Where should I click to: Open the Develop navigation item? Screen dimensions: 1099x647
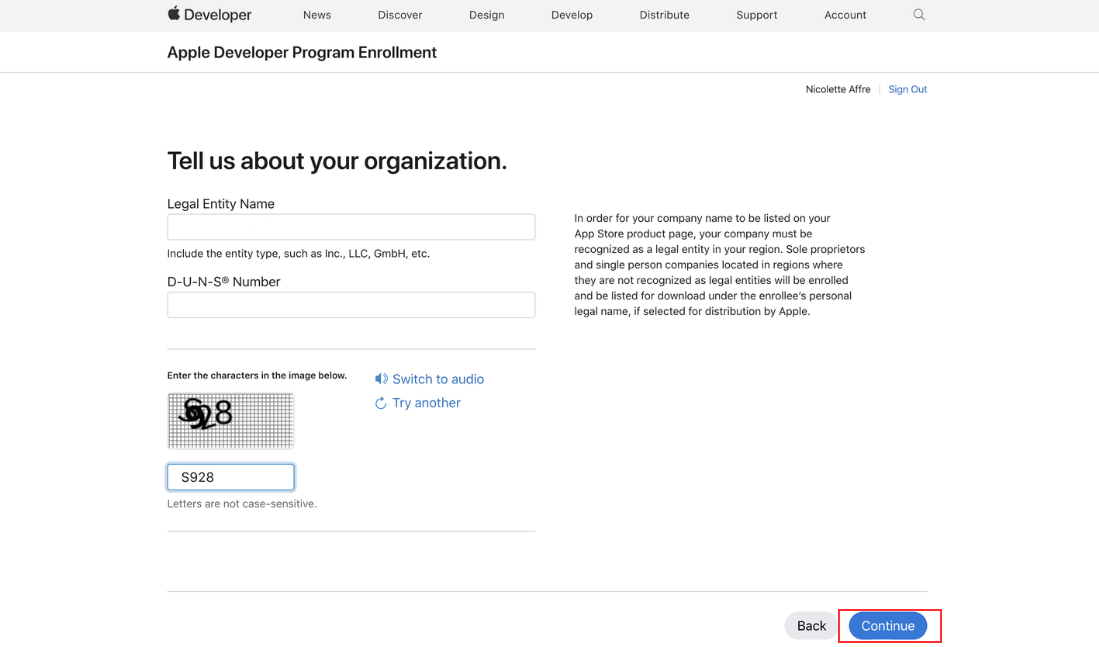click(x=572, y=15)
